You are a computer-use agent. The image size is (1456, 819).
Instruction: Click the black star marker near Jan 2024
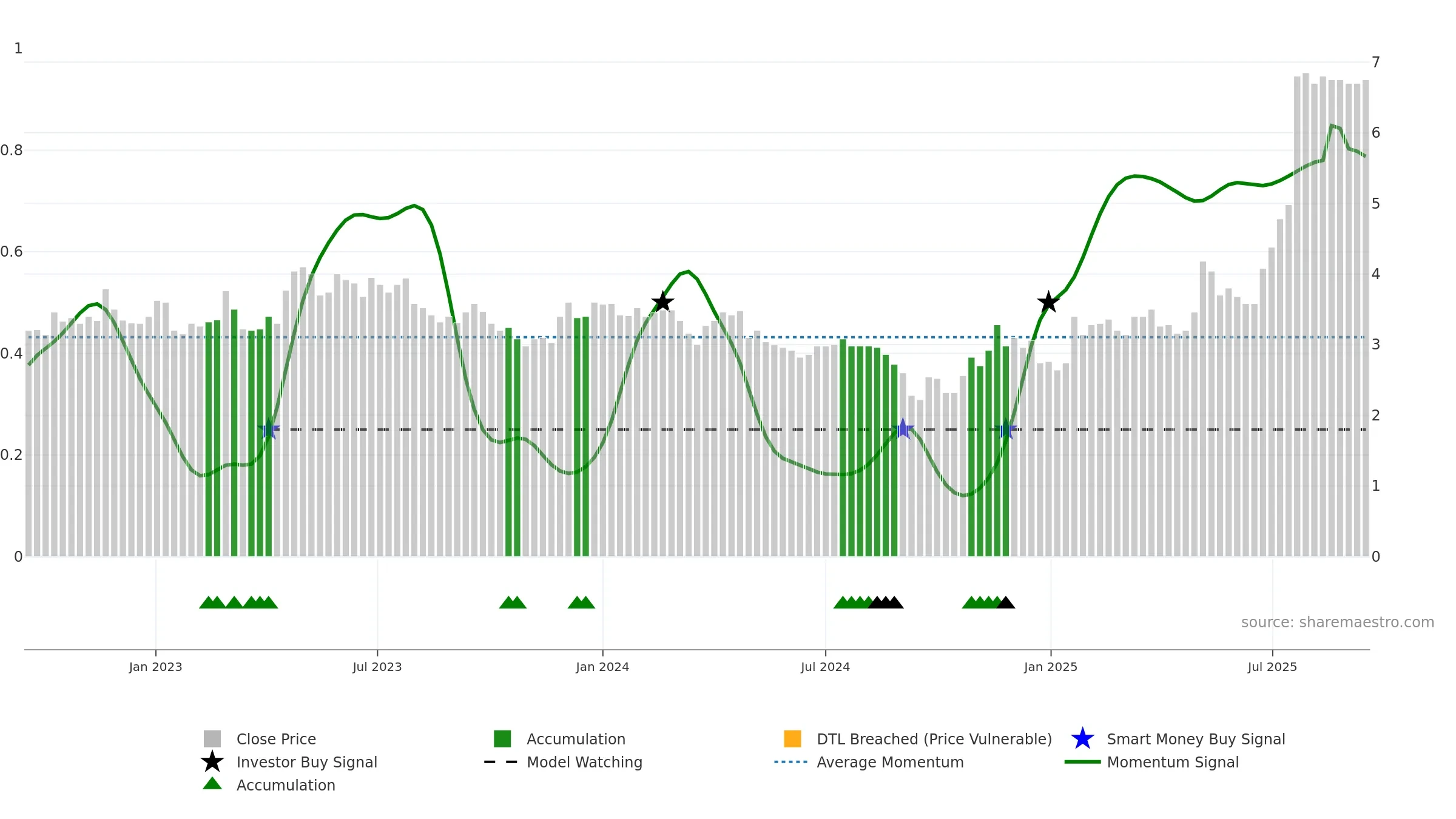(662, 302)
